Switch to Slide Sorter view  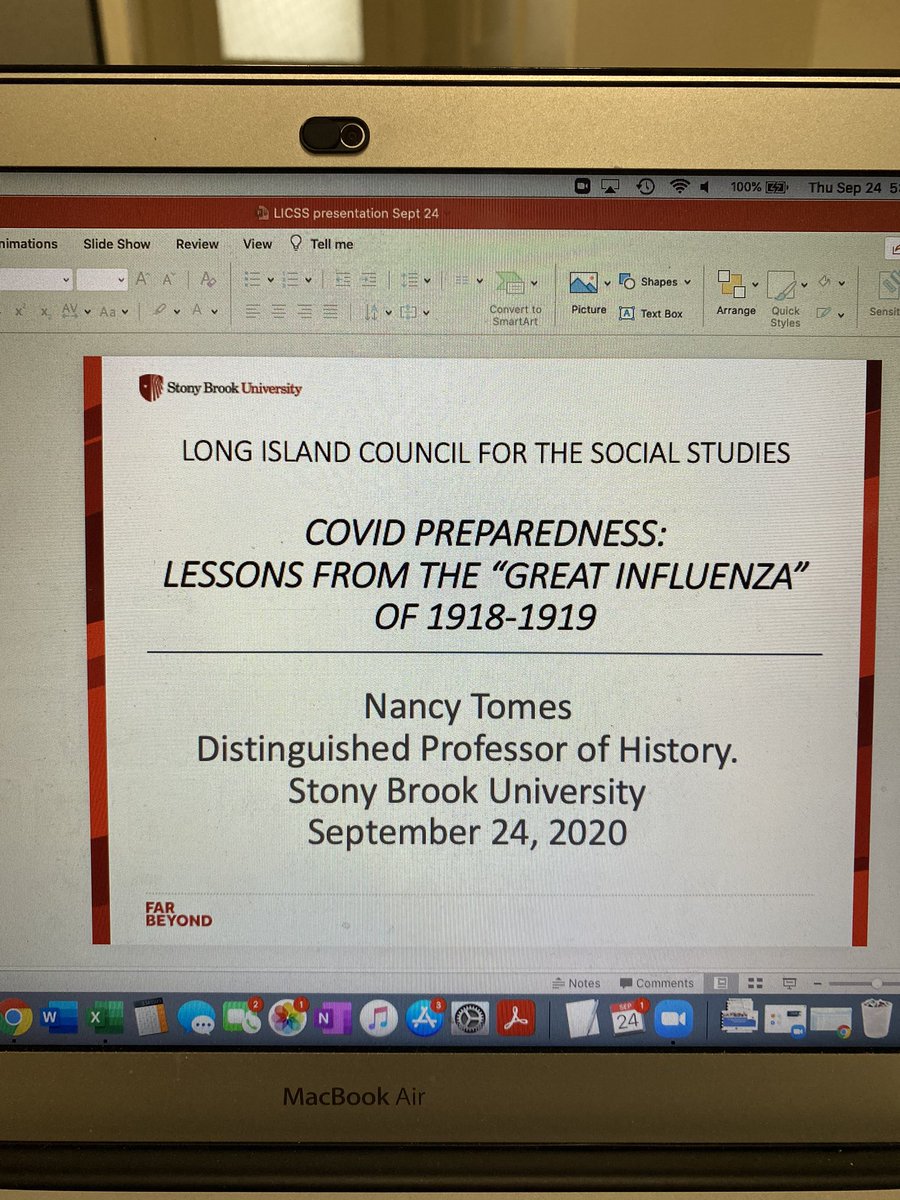tap(756, 983)
